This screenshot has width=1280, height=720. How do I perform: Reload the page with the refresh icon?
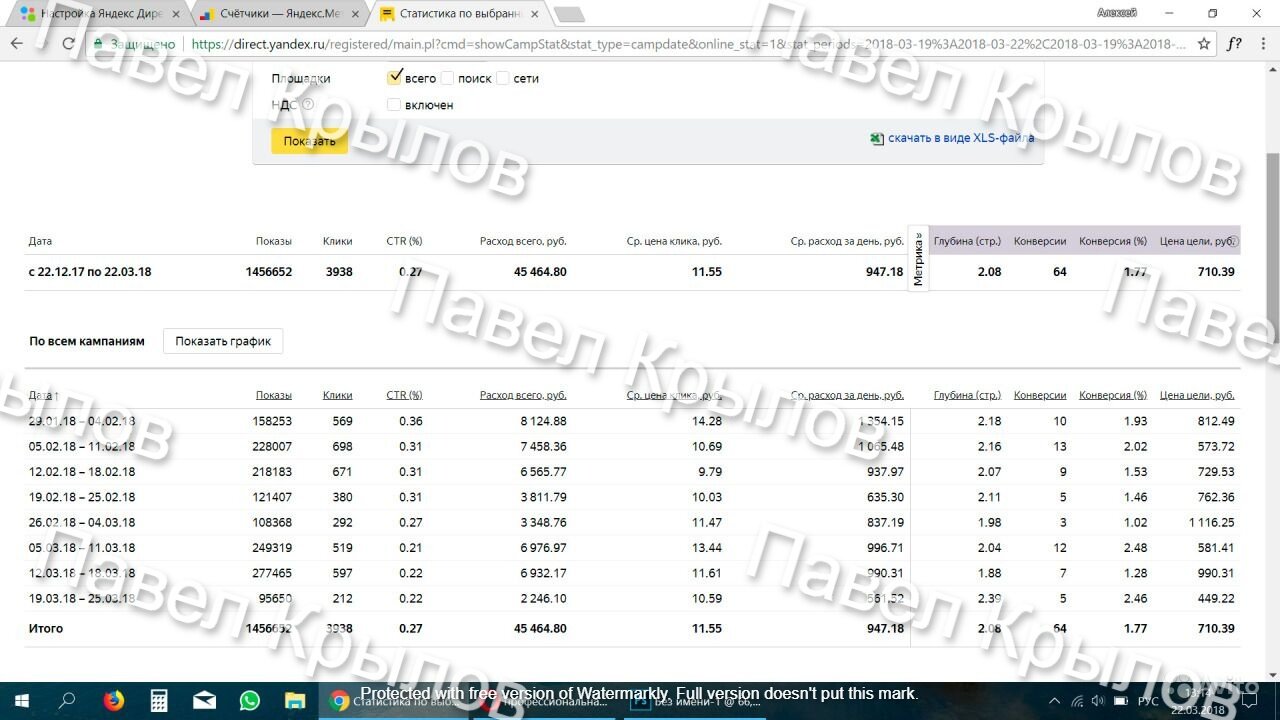click(x=68, y=44)
